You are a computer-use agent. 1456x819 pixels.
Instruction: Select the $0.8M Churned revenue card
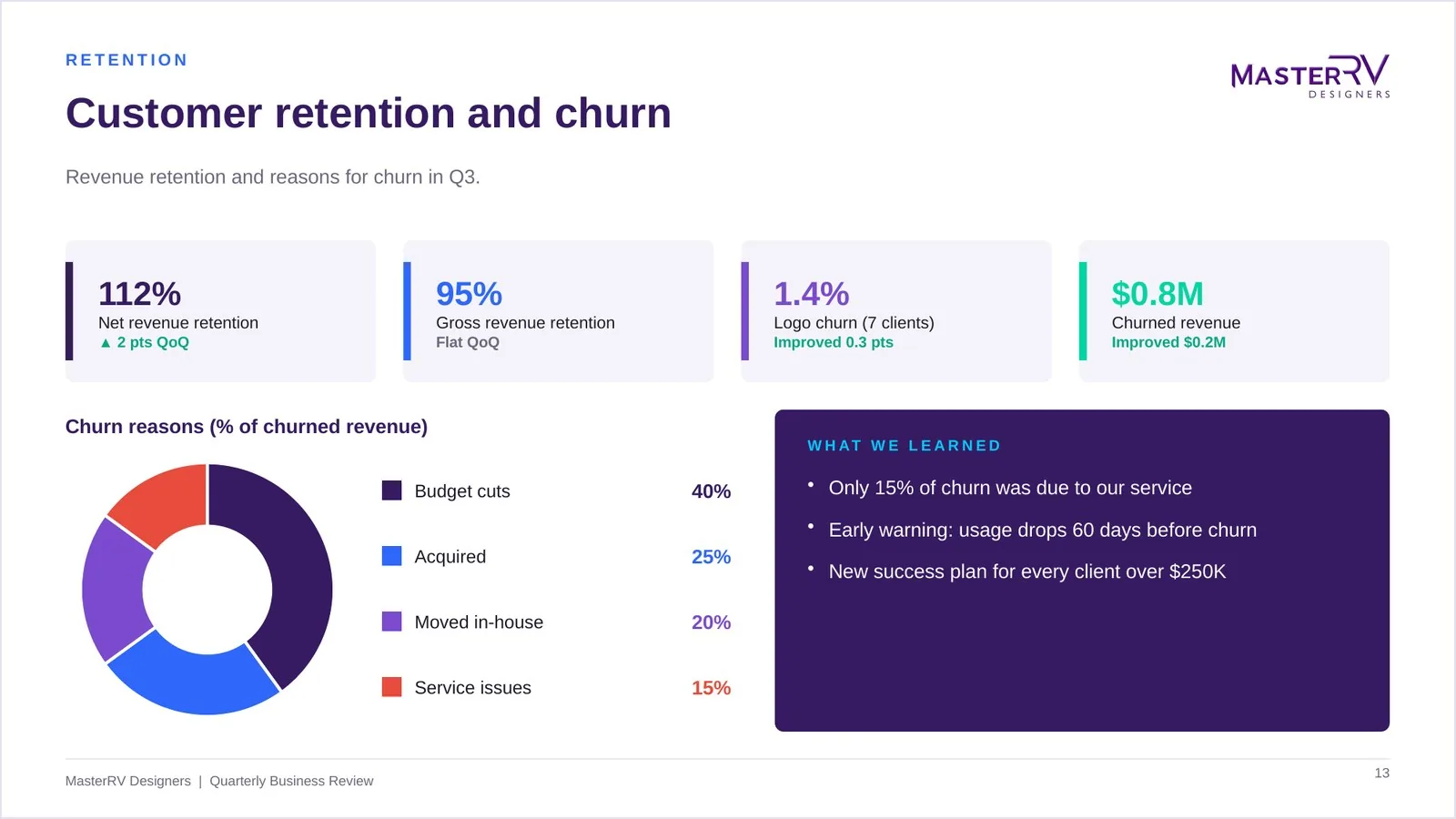1234,311
